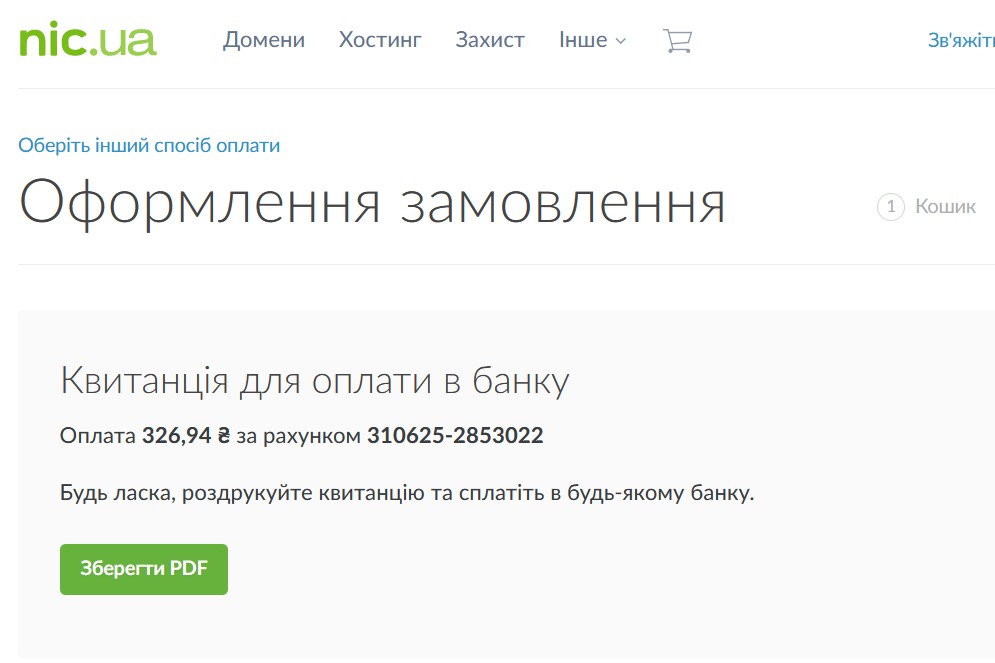Click the text Будь ласка, роздрукуйте квитанцію

pos(242,493)
